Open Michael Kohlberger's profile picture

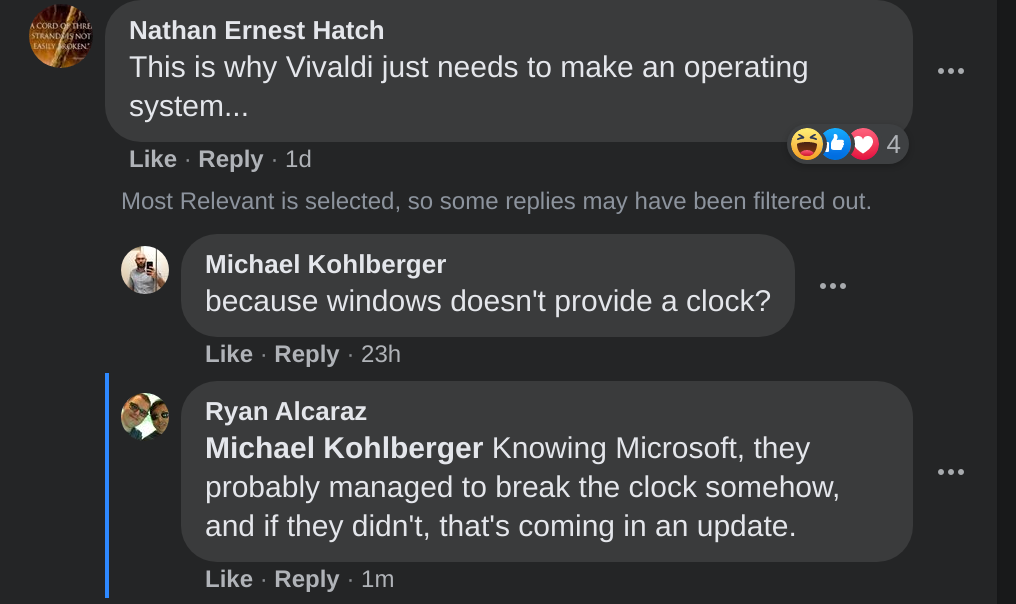(145, 270)
